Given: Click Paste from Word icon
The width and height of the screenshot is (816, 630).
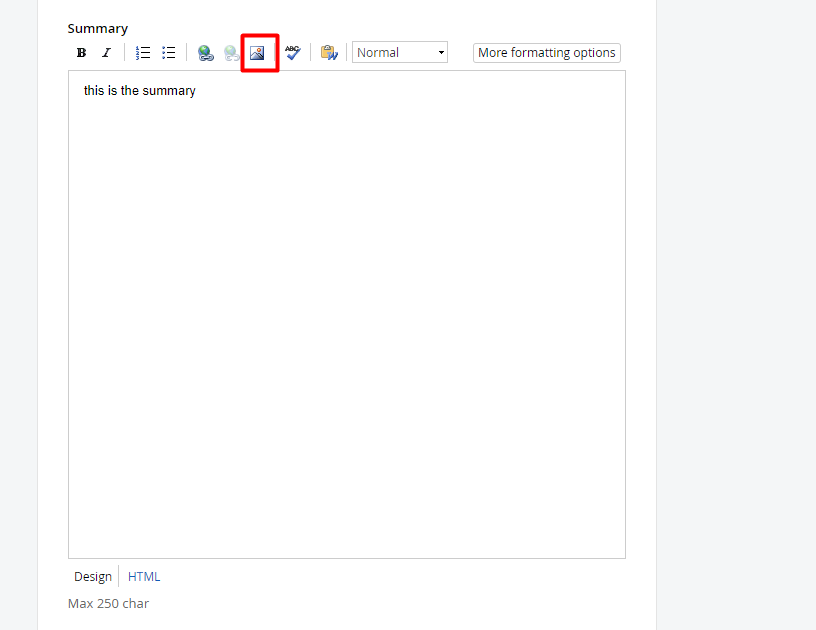Looking at the screenshot, I should click(329, 53).
